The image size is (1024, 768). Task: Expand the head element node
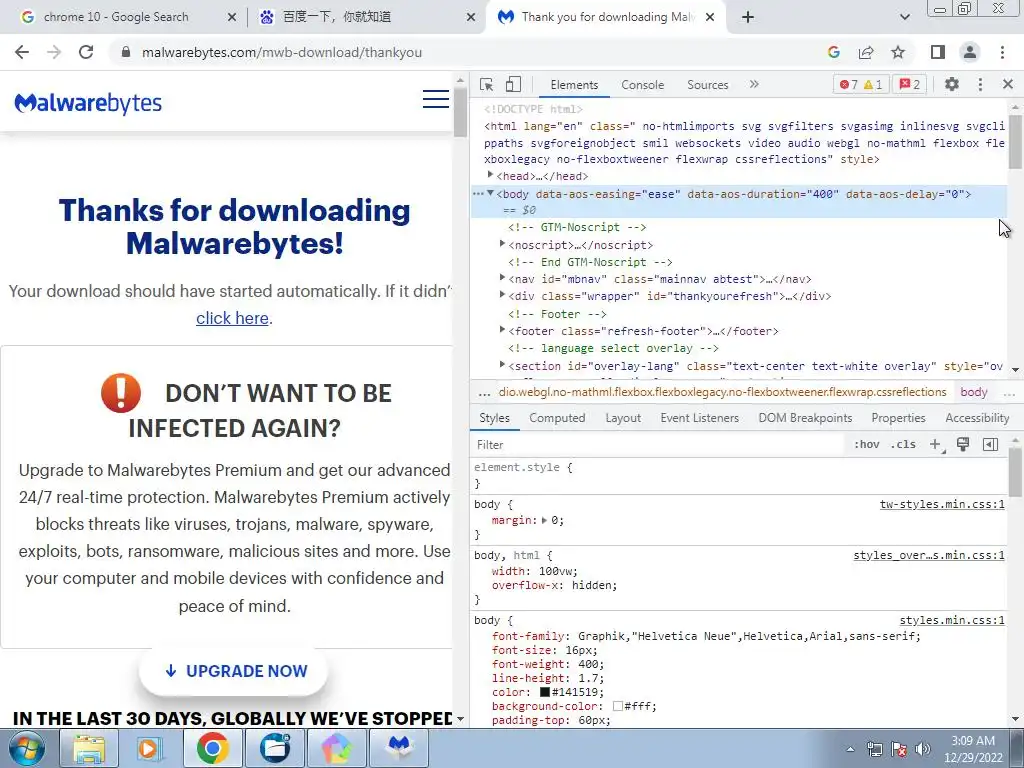point(490,175)
